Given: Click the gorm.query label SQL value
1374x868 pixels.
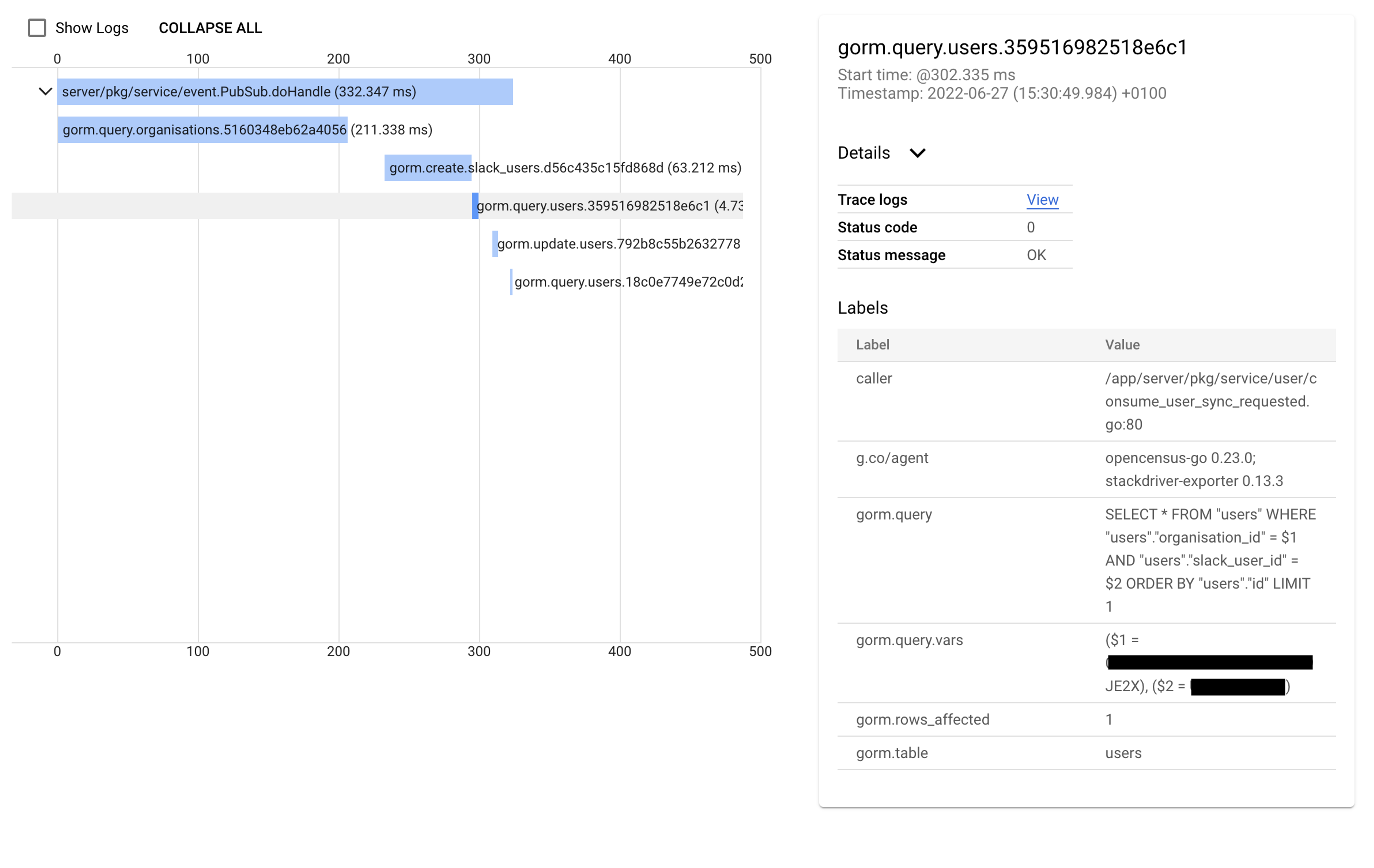Looking at the screenshot, I should [1210, 560].
